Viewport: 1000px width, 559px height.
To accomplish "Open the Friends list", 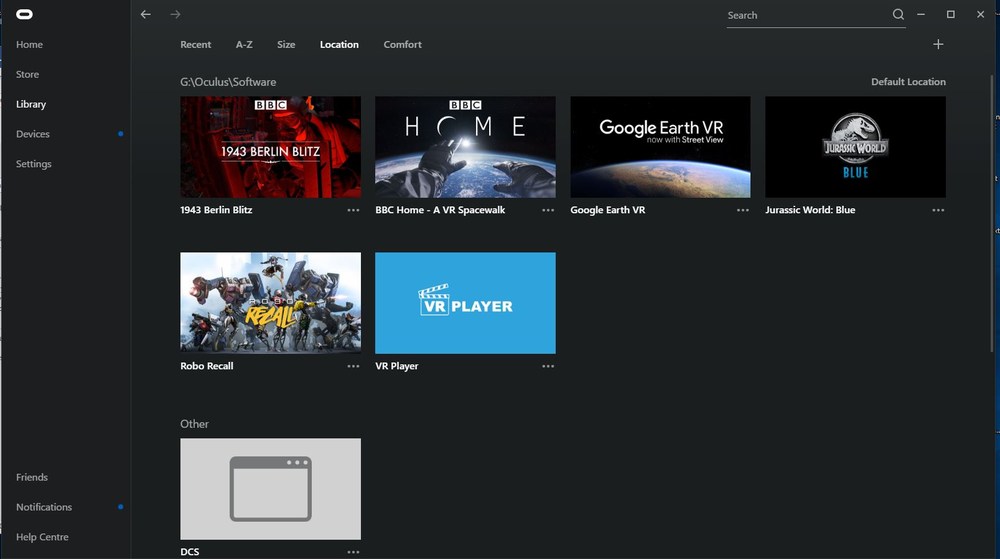I will (32, 477).
